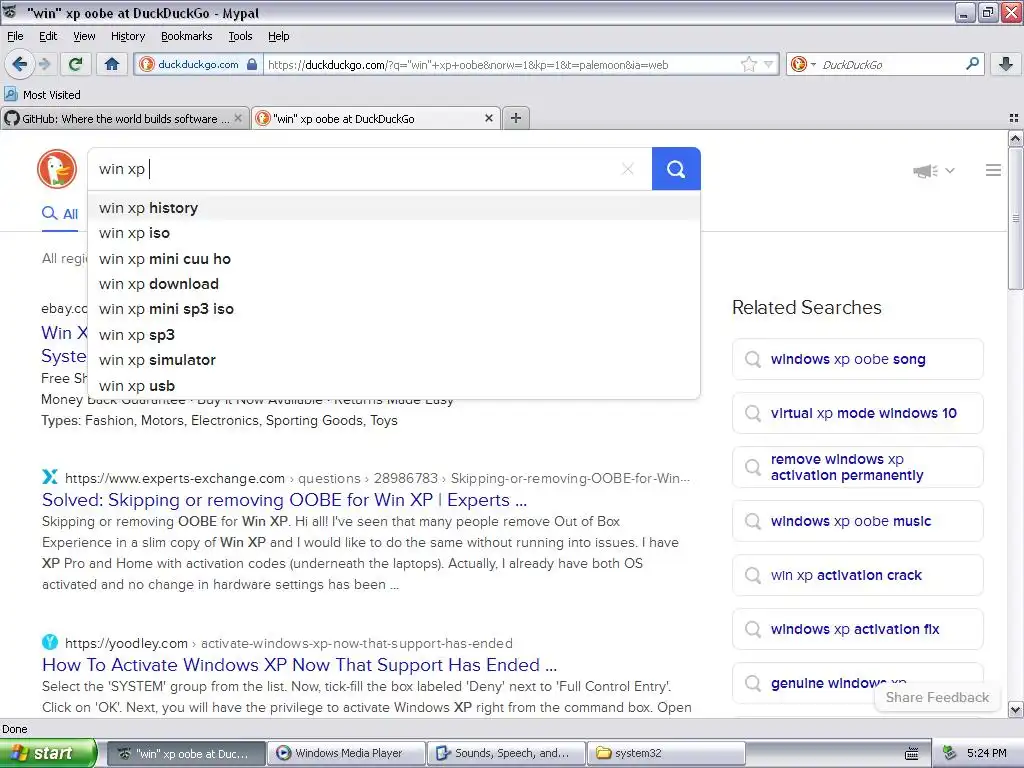Viewport: 1024px width, 768px height.
Task: Click the experts-exchange X favicon
Action: [50, 477]
